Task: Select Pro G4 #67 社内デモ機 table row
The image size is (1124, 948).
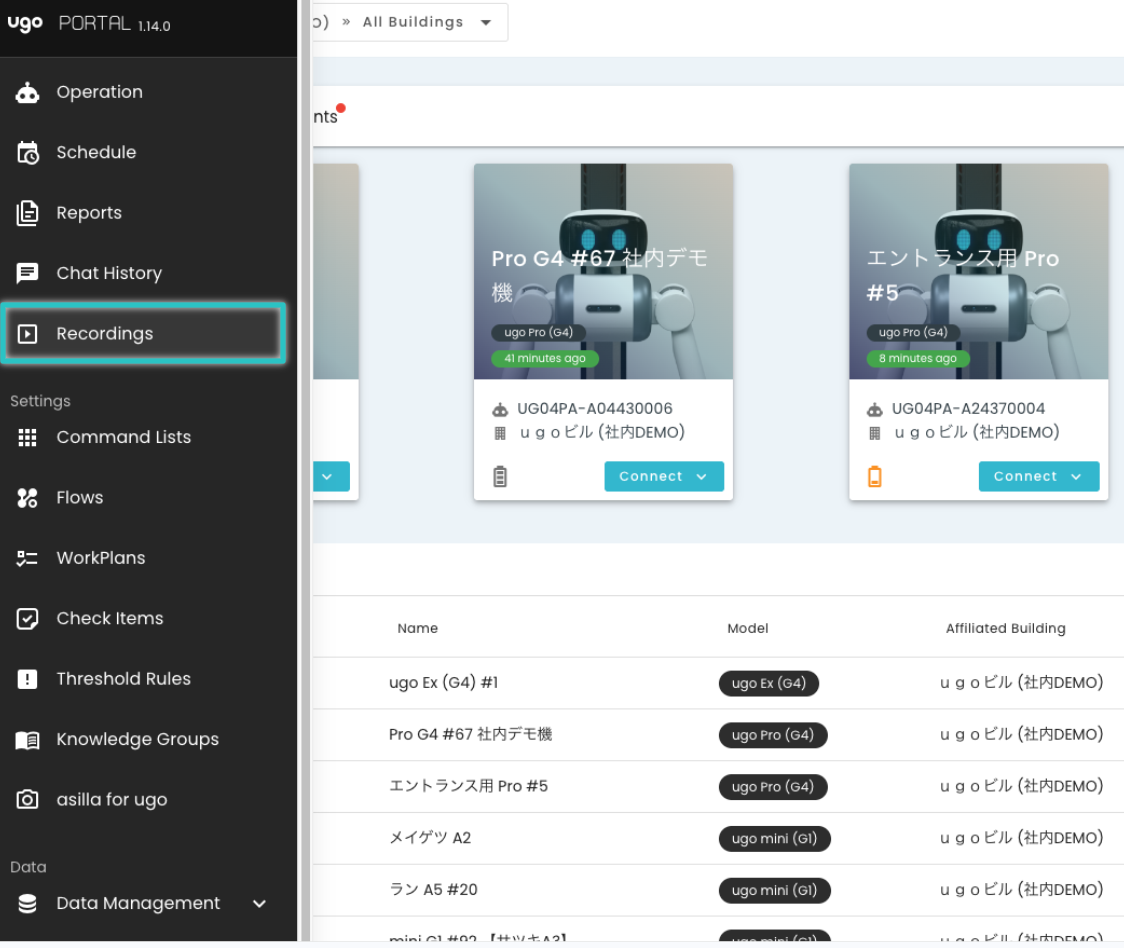Action: pyautogui.click(x=718, y=735)
